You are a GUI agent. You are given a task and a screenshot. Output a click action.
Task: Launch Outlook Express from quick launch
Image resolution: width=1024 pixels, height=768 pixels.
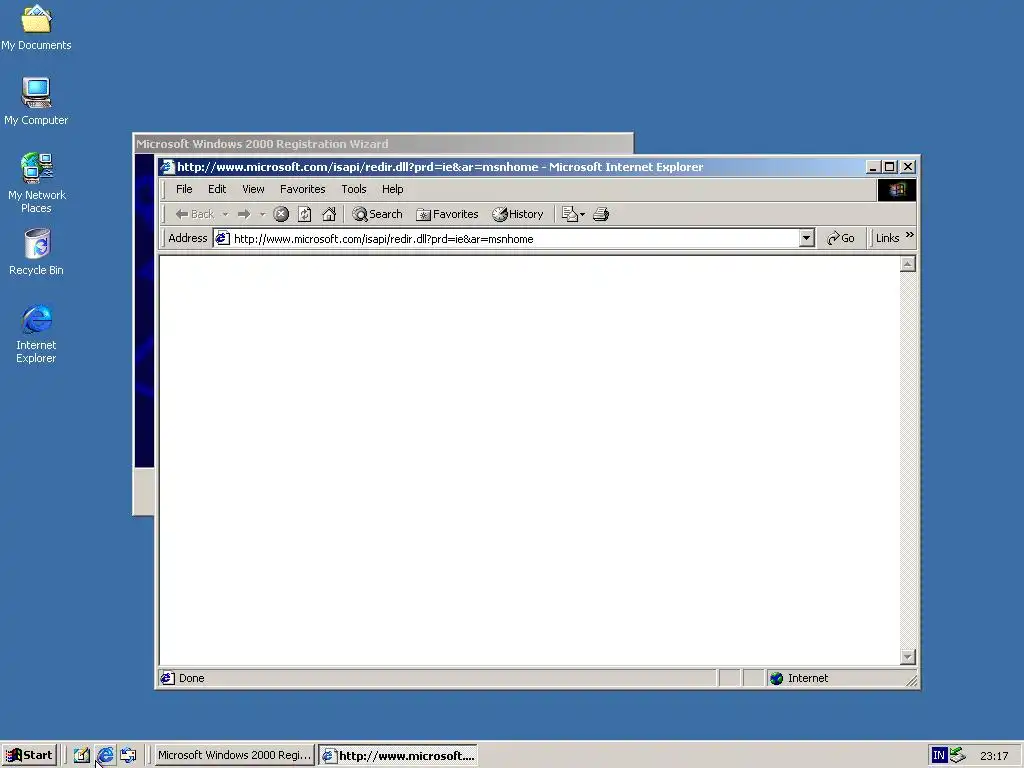(x=129, y=756)
